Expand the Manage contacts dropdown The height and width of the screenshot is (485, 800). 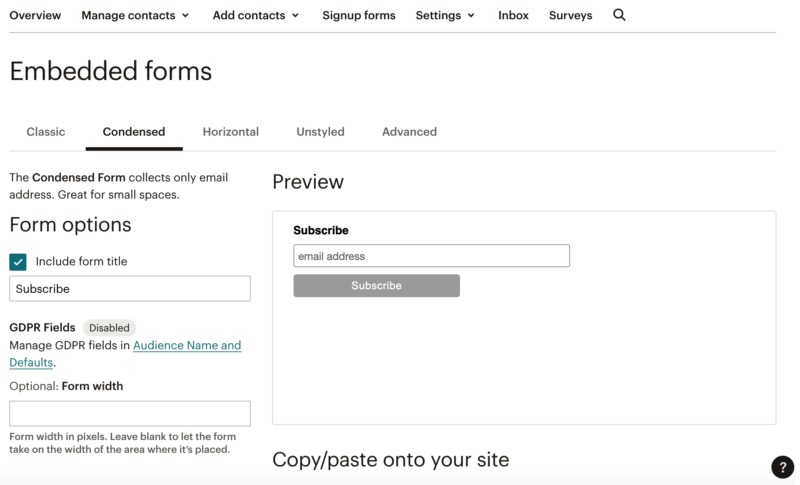coord(135,16)
